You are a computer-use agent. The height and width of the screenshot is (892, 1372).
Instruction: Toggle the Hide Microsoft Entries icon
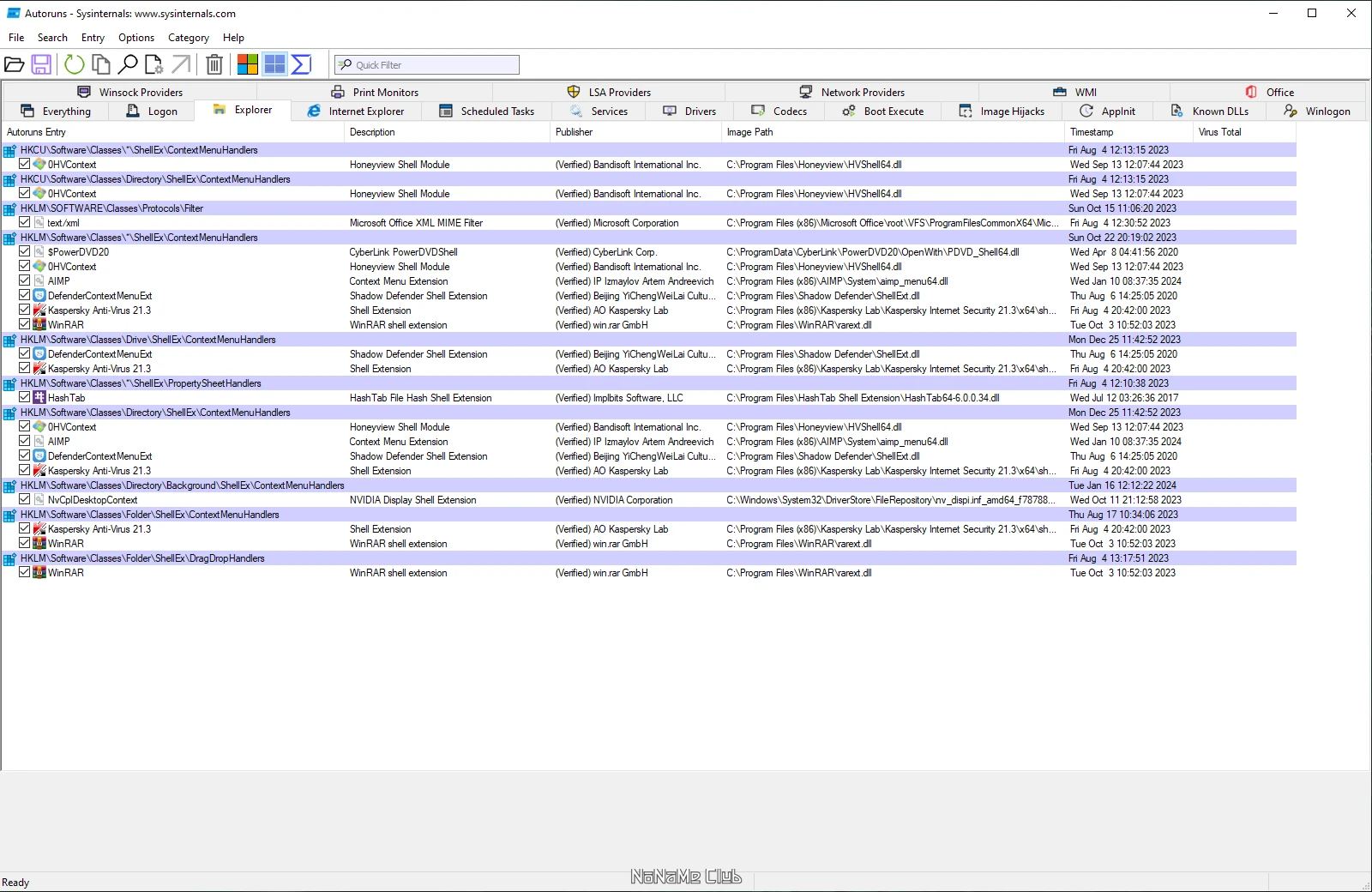[248, 64]
